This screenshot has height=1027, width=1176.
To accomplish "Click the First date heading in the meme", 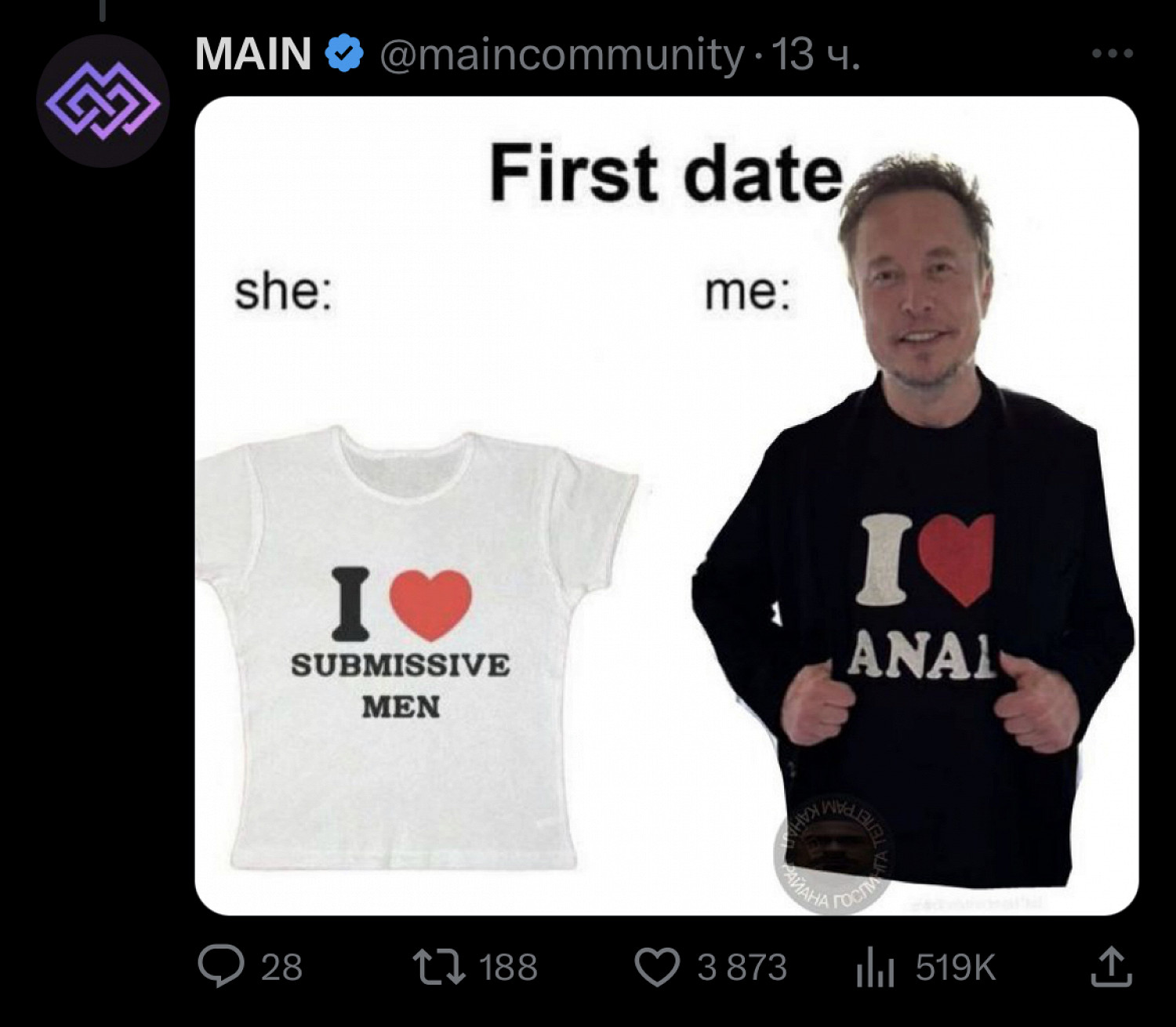I will tap(666, 173).
